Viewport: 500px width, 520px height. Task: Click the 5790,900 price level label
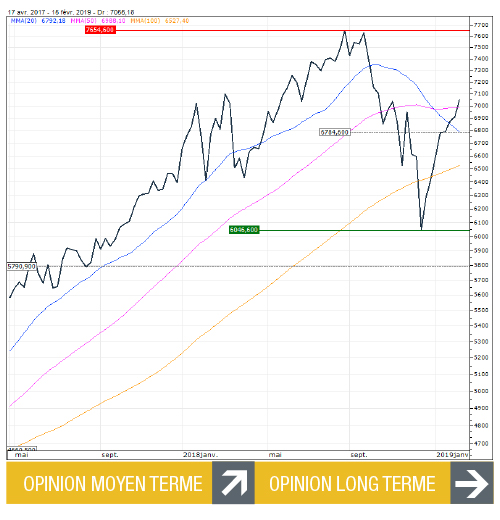coord(21,266)
